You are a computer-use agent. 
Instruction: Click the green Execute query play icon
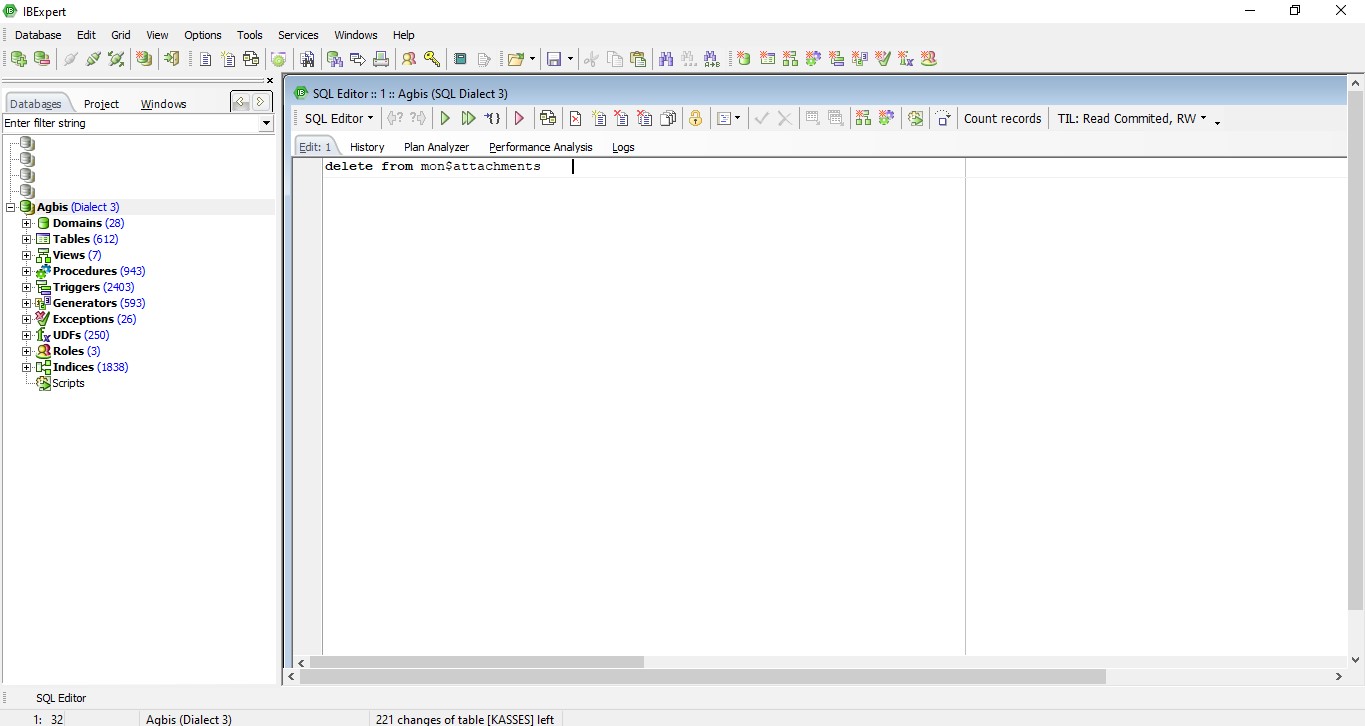446,118
